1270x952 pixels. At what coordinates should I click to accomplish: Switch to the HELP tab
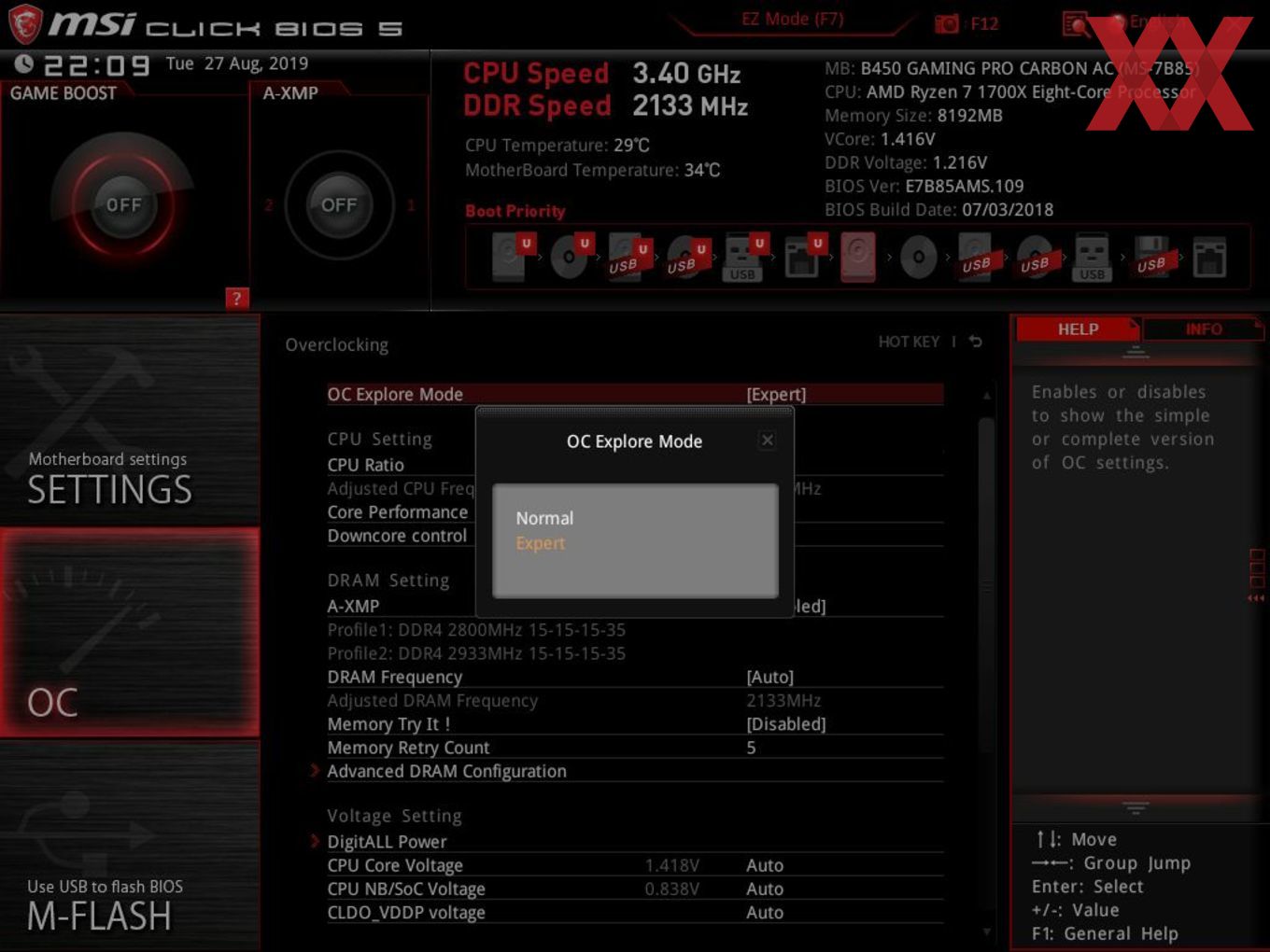[x=1078, y=329]
